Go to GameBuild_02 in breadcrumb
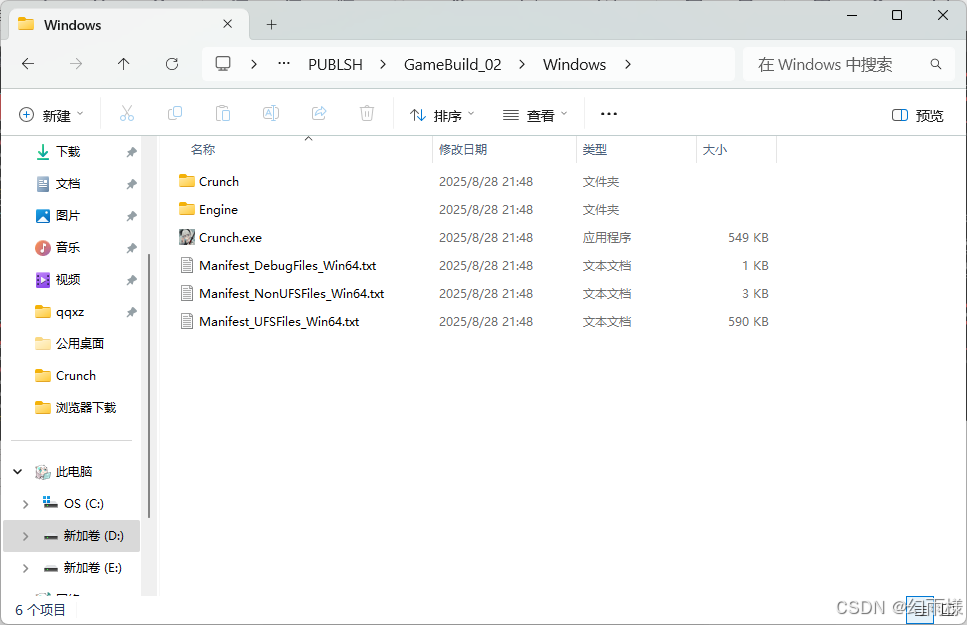Screen dimensions: 967x625 click(453, 64)
